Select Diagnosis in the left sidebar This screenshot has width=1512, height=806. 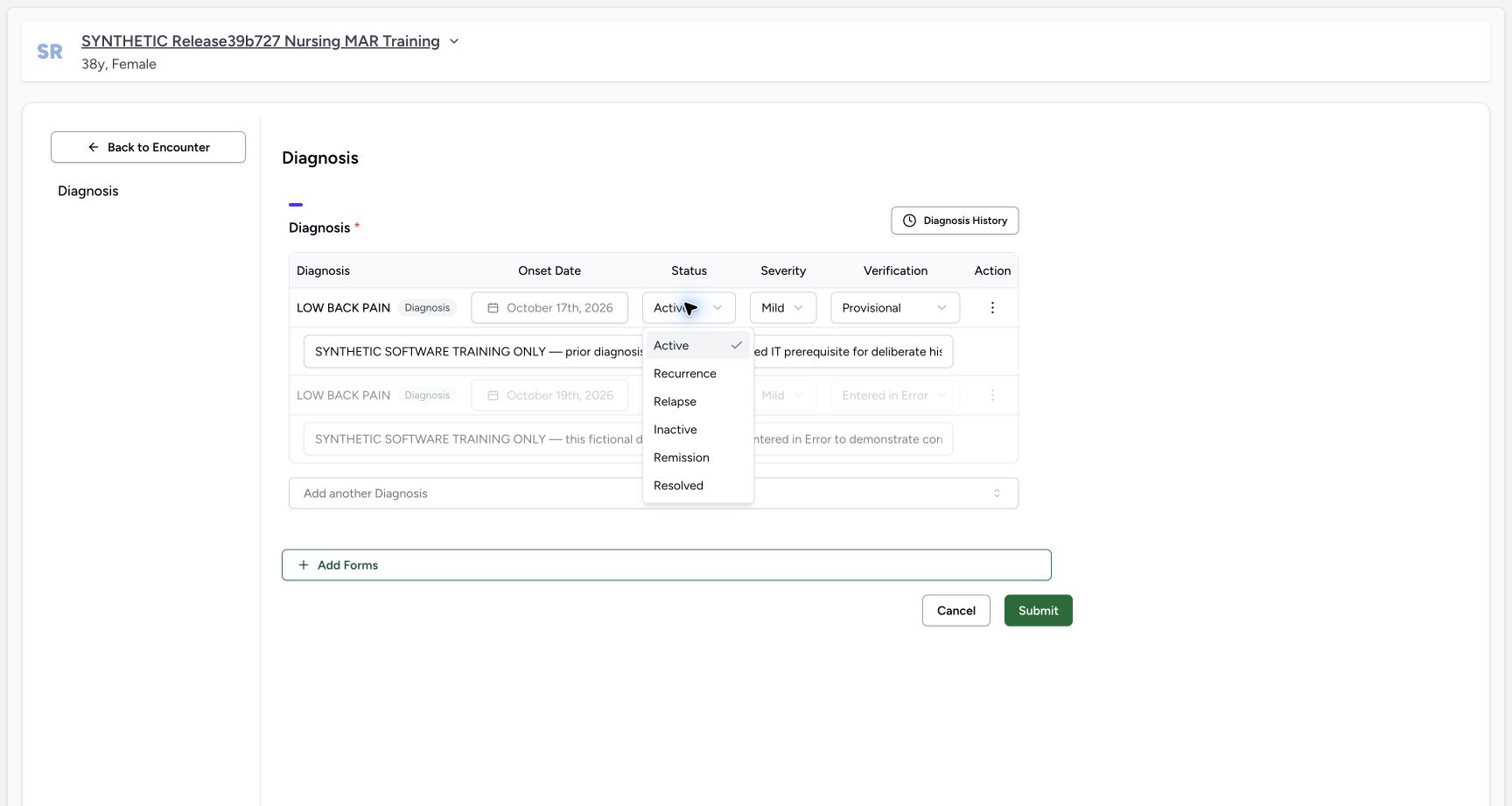[88, 191]
